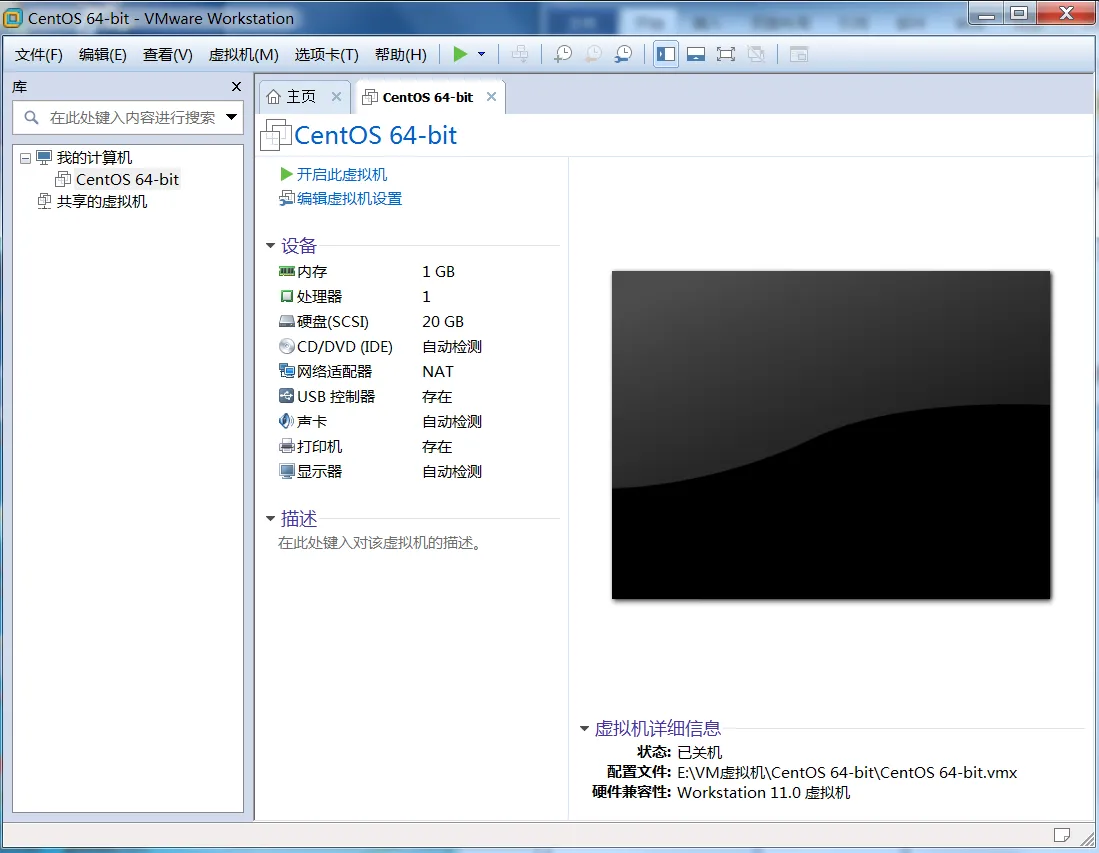This screenshot has width=1099, height=853.
Task: Collapse the 虚拟机详细信息 section
Action: tap(584, 728)
